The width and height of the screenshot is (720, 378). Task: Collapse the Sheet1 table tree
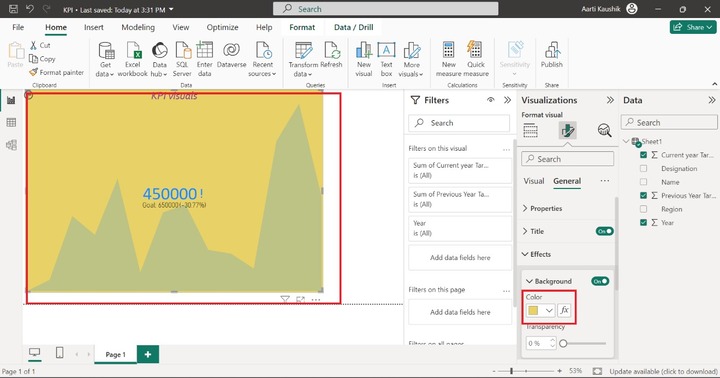[626, 141]
